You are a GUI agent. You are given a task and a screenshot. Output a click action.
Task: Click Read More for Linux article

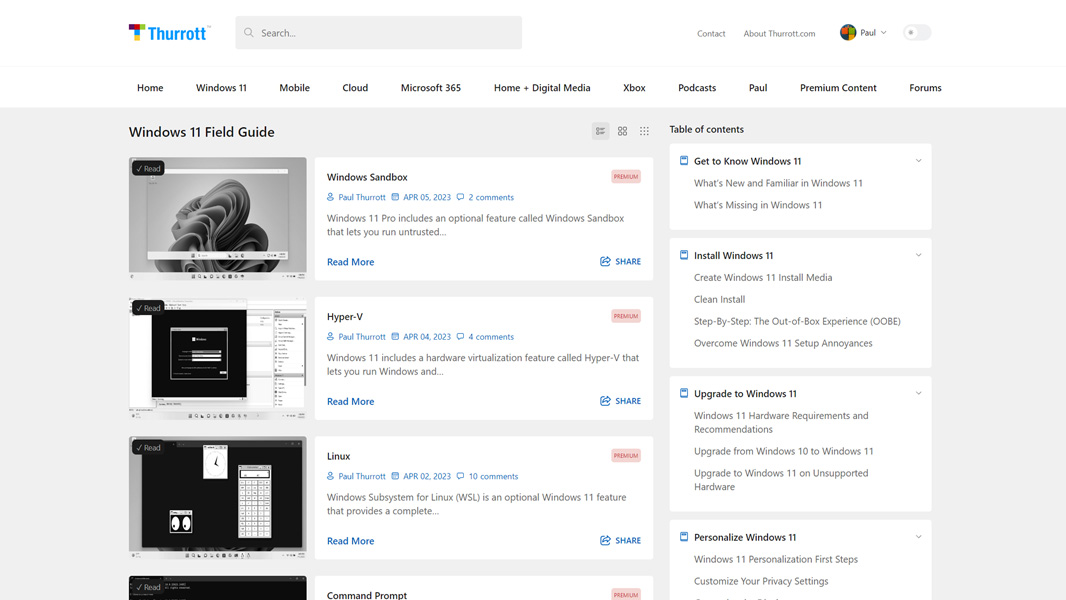(x=350, y=541)
